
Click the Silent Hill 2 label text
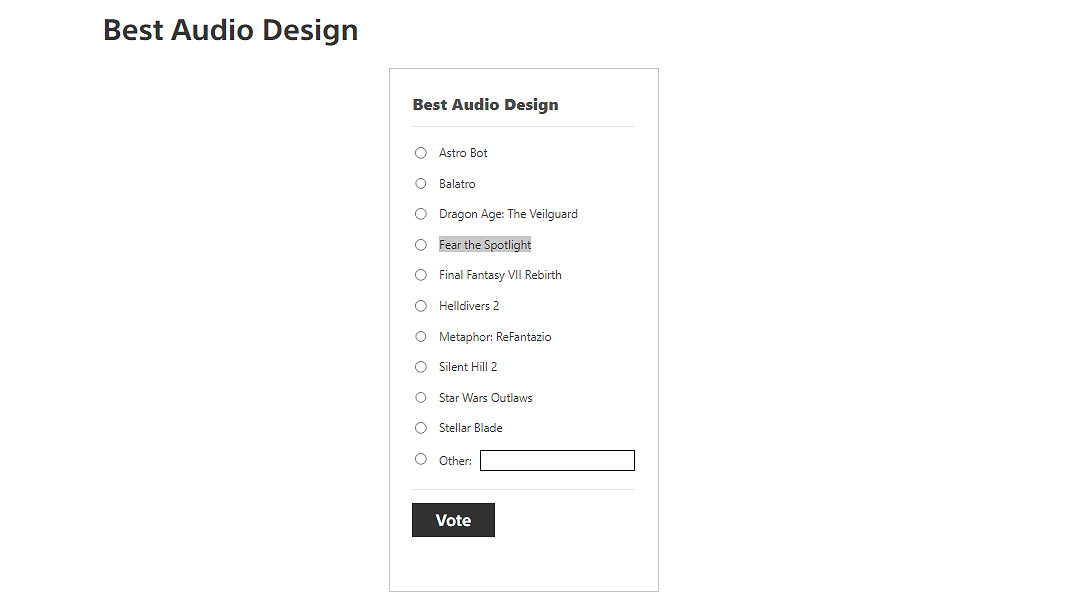click(x=468, y=367)
